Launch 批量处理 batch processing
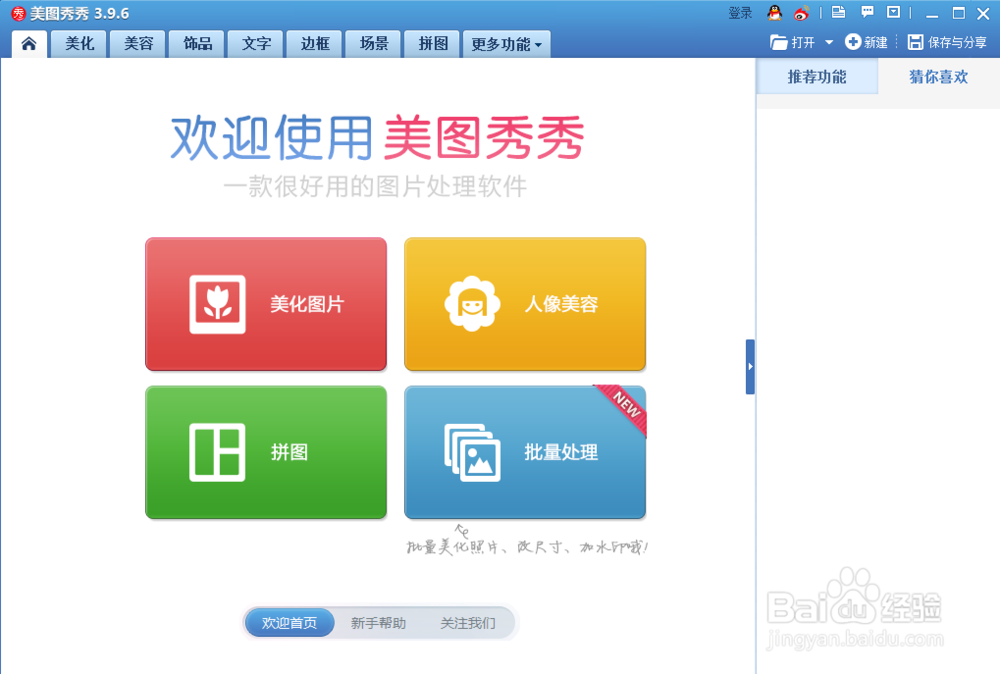1000x674 pixels. [x=524, y=452]
